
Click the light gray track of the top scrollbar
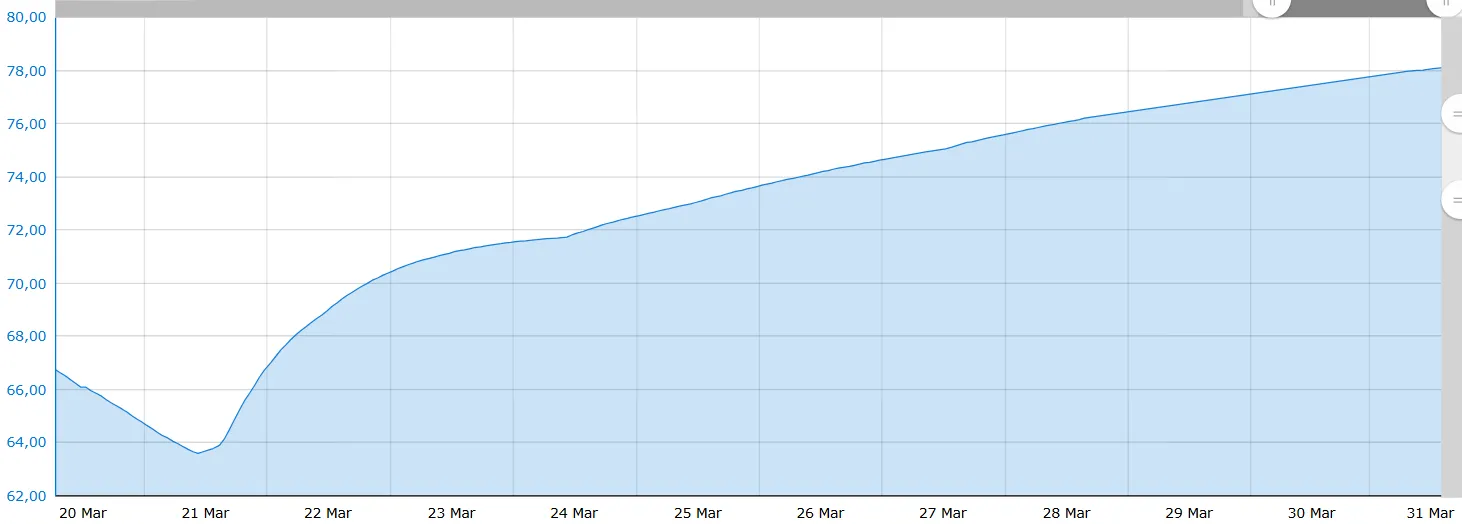coord(640,7)
